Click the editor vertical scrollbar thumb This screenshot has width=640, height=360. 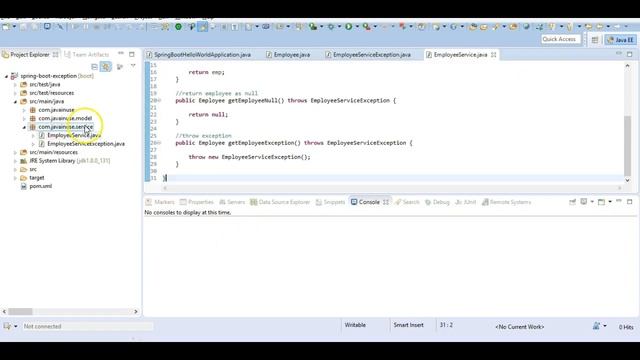pyautogui.click(x=627, y=145)
